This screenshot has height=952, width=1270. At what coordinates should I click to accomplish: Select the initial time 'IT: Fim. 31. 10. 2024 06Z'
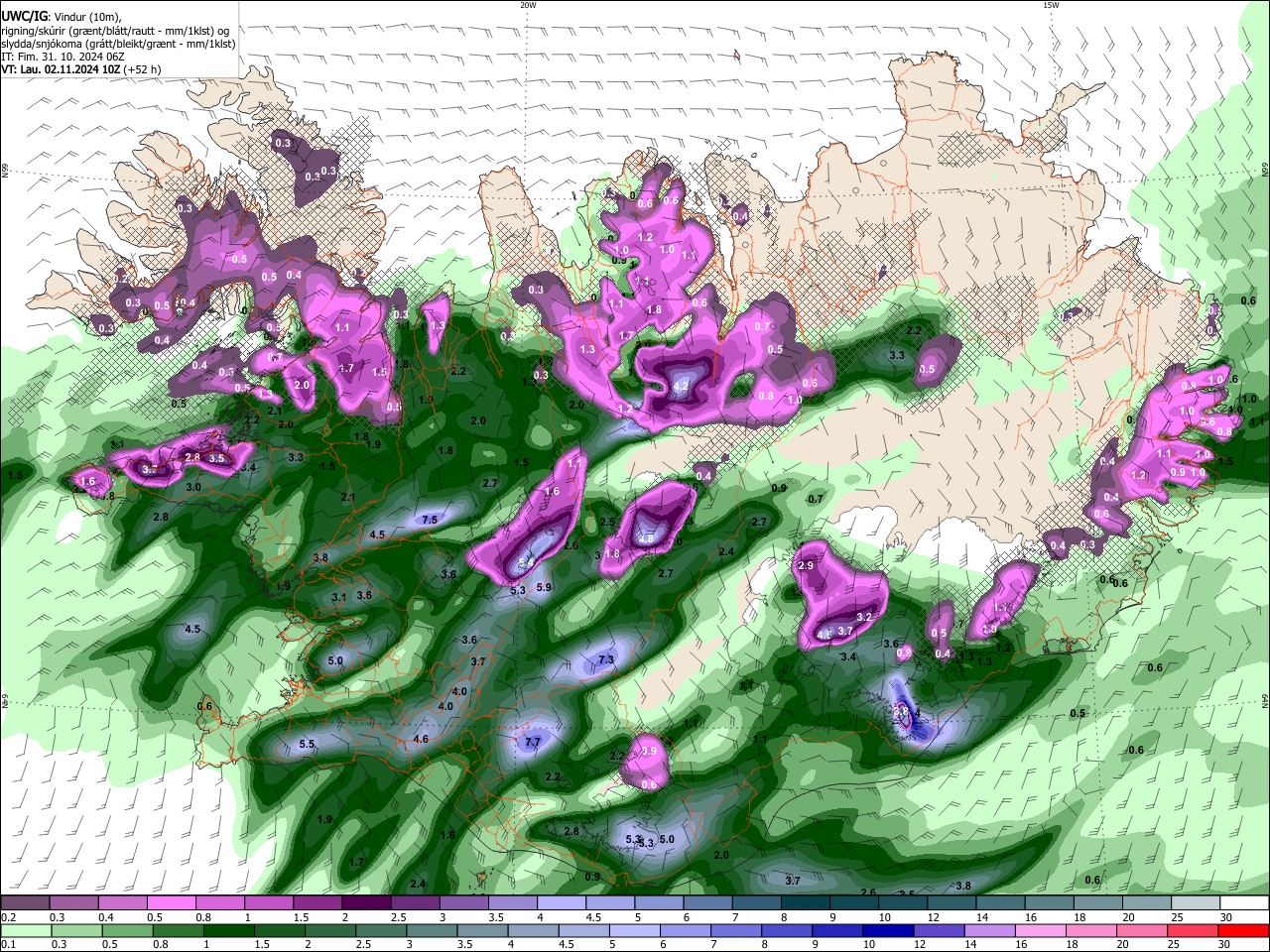(x=63, y=57)
